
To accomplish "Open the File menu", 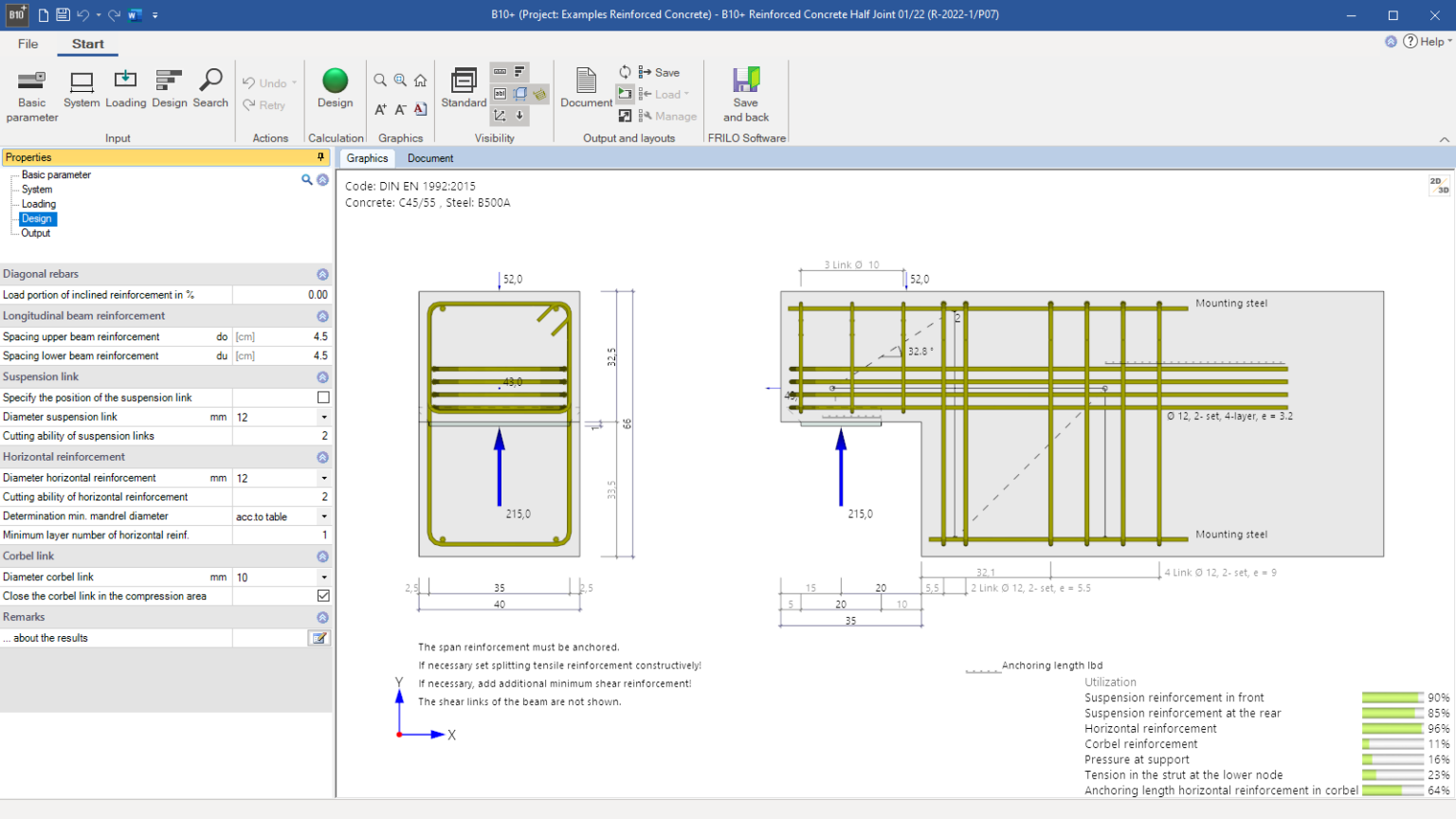I will (27, 44).
